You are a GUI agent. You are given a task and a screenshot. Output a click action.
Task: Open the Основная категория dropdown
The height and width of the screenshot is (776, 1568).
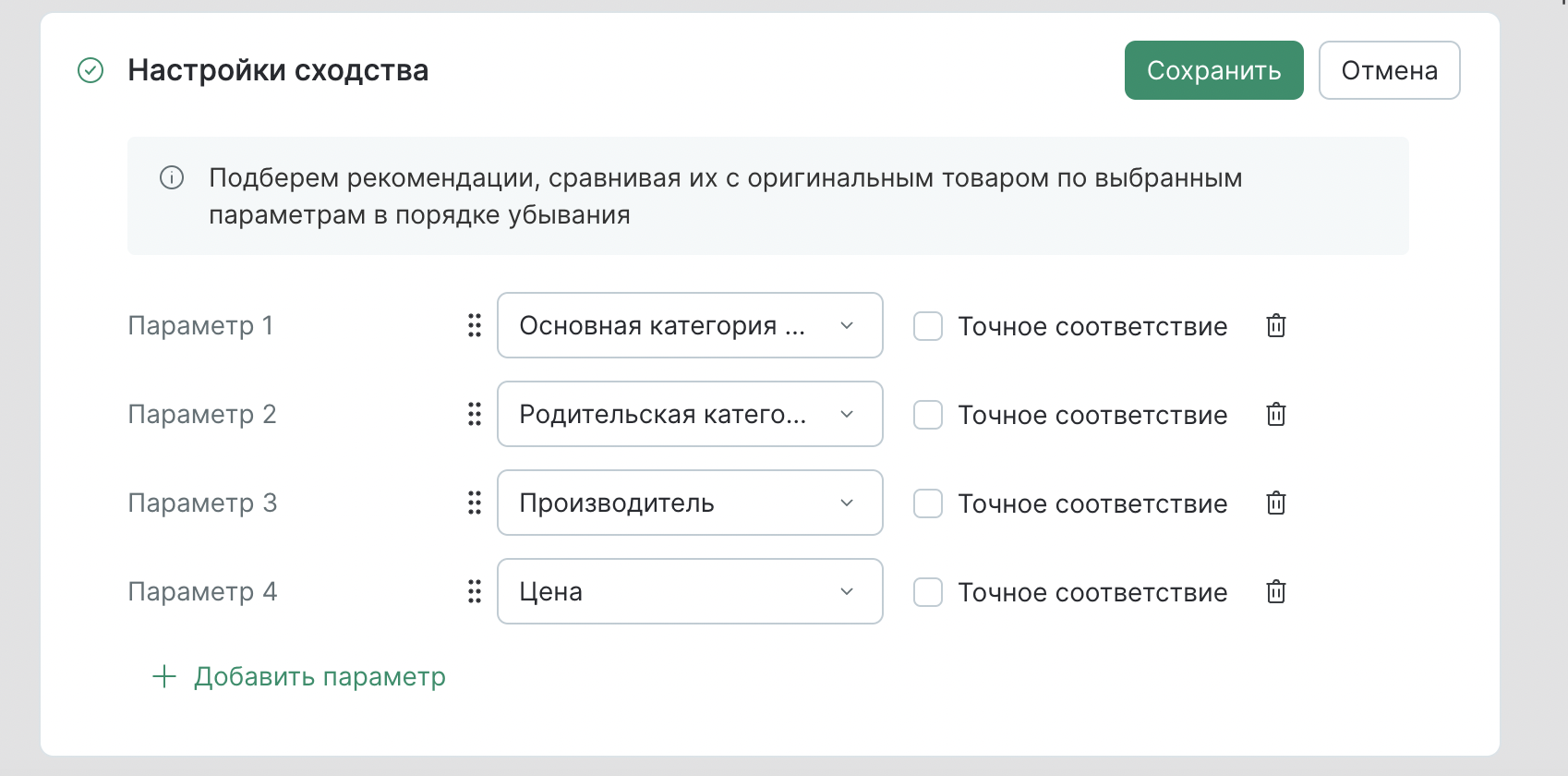[x=690, y=325]
